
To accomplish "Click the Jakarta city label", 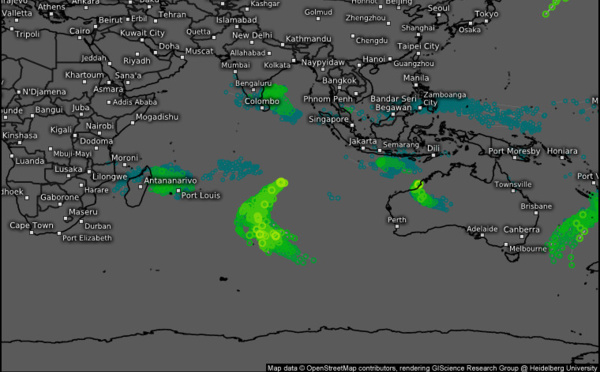I will (x=363, y=141).
